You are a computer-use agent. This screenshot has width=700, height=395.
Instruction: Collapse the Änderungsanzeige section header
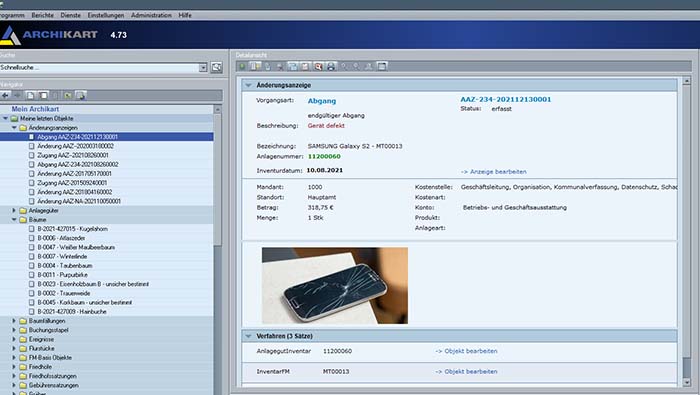click(249, 85)
